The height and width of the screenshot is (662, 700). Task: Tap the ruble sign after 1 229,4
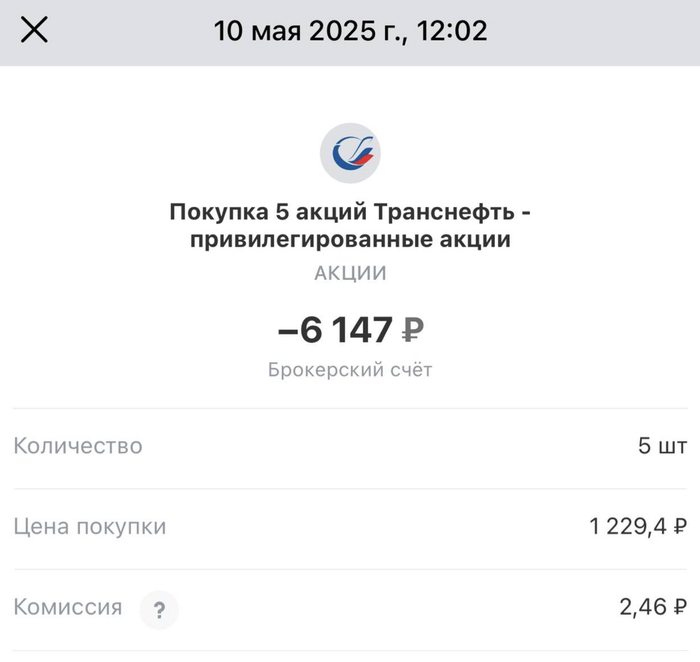(x=679, y=526)
